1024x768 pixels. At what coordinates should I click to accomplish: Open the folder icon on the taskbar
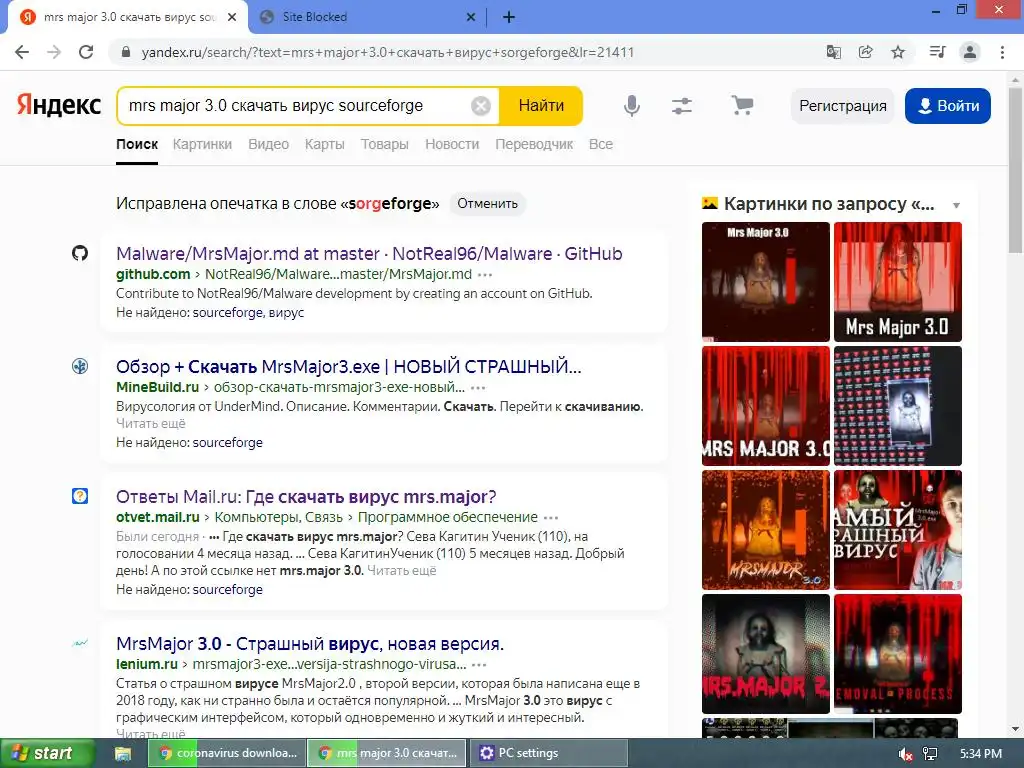click(x=123, y=754)
